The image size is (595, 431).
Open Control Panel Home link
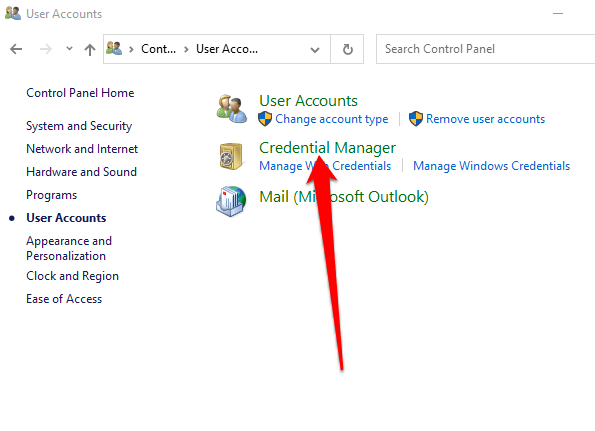pyautogui.click(x=80, y=93)
